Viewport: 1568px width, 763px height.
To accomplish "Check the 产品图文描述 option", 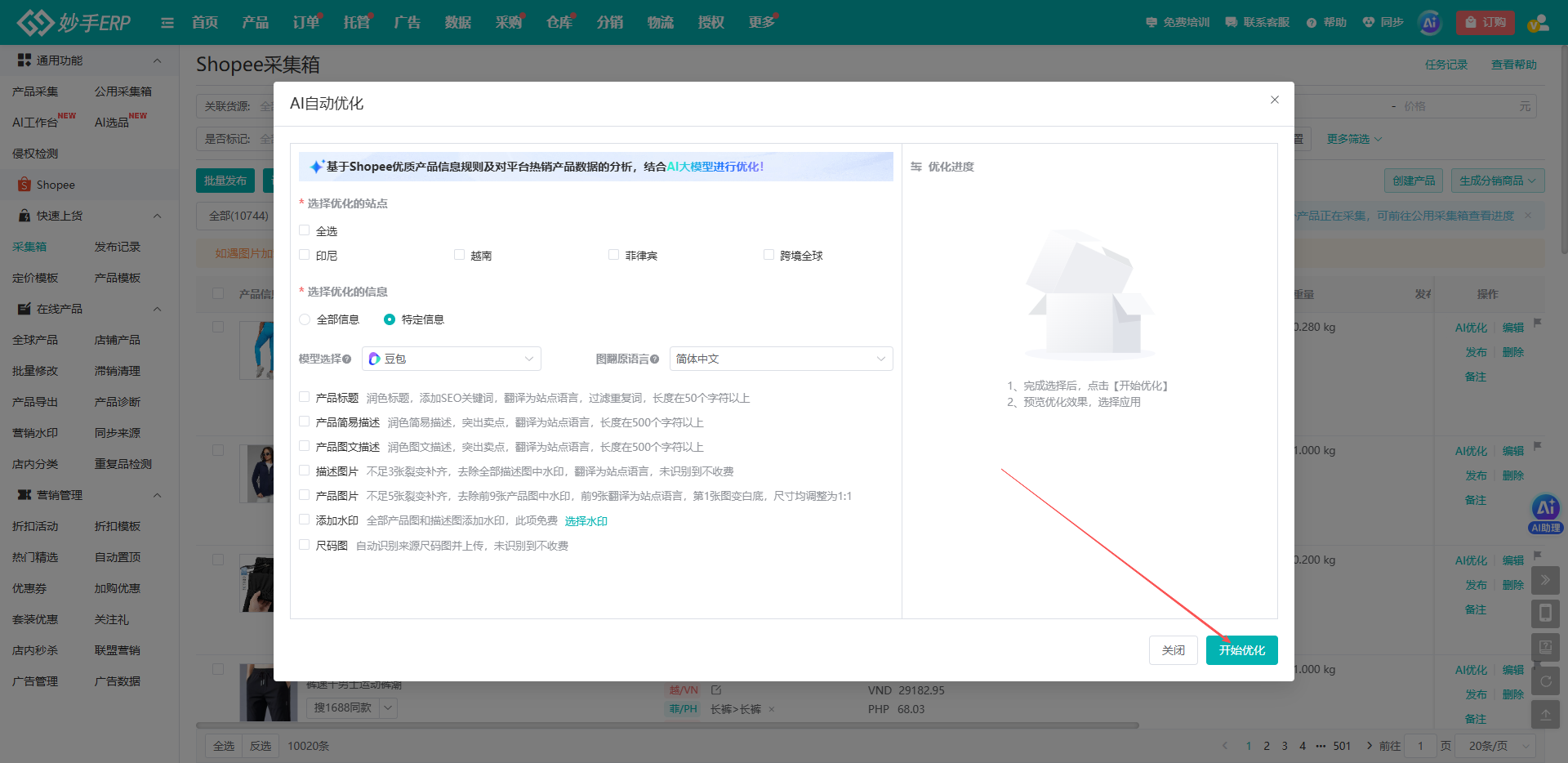I will (304, 446).
